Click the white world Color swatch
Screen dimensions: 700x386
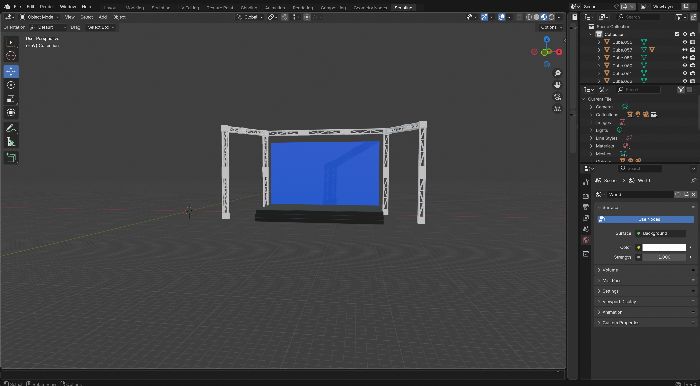click(x=664, y=247)
